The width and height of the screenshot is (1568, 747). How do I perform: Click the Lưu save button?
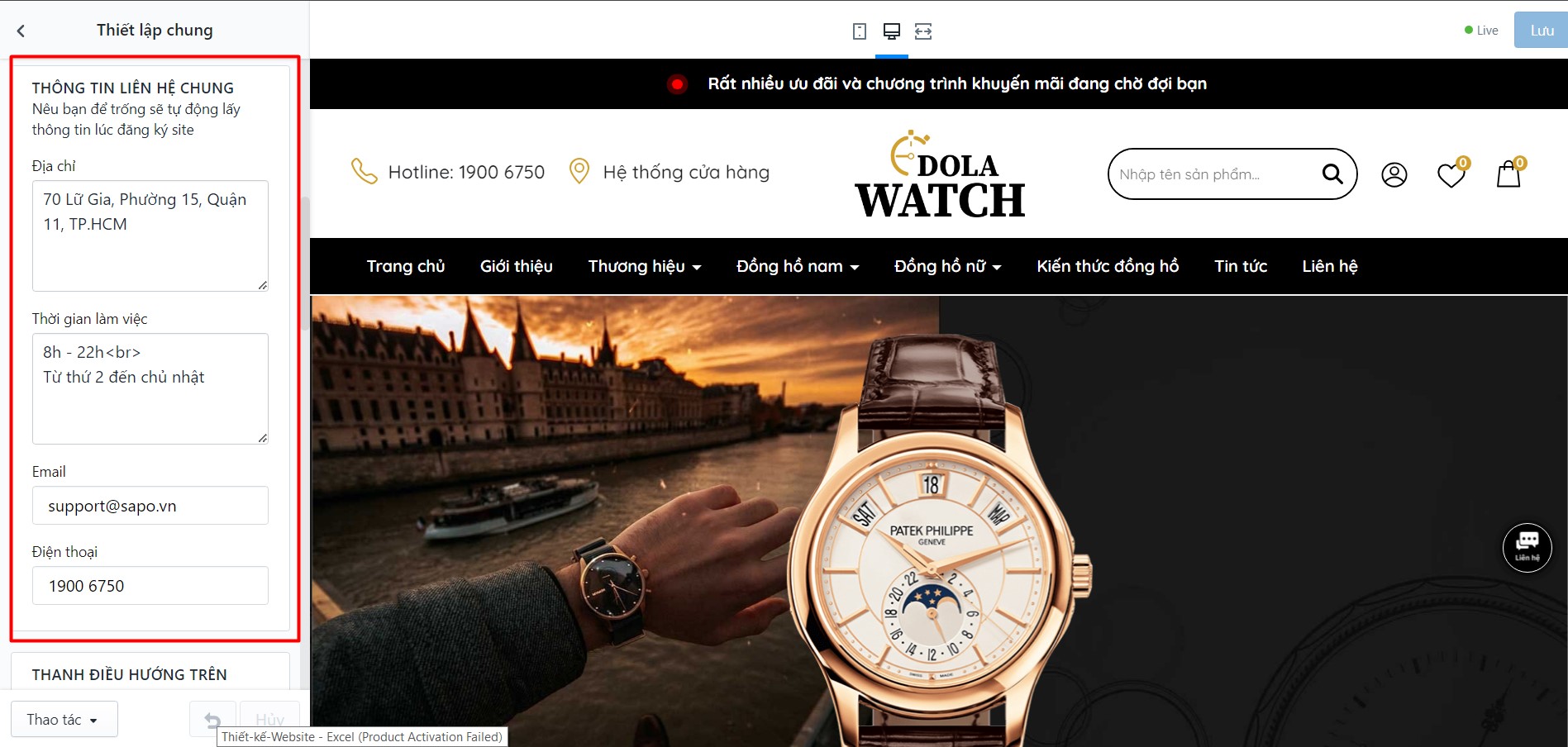(1541, 30)
